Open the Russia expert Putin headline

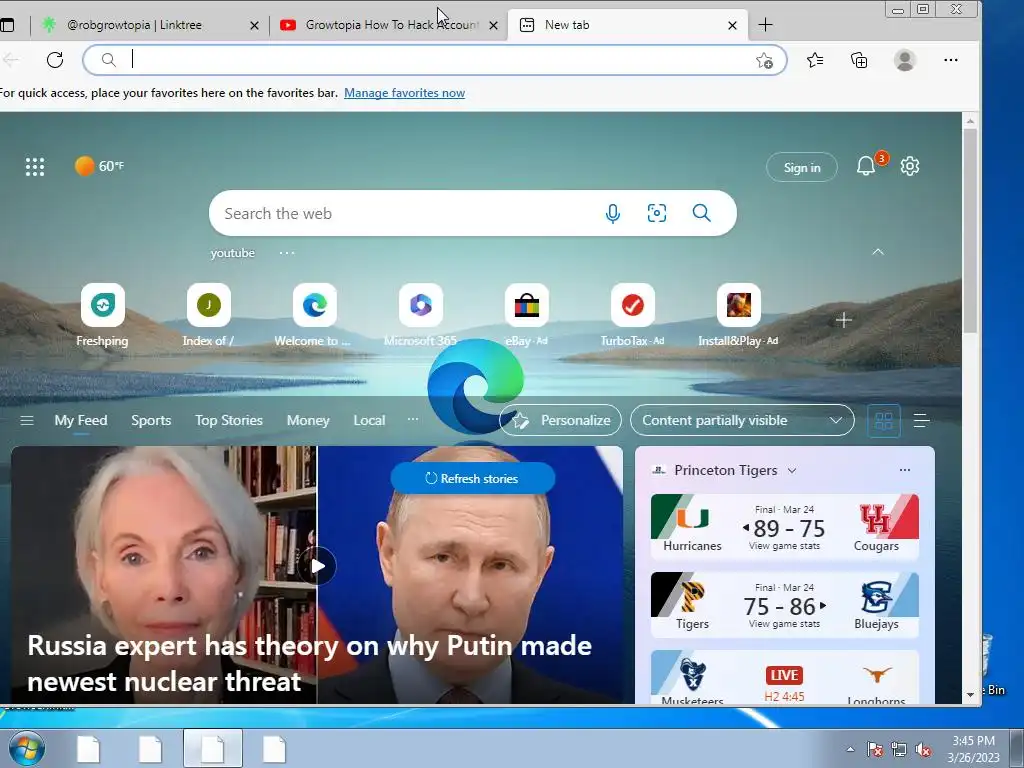310,663
